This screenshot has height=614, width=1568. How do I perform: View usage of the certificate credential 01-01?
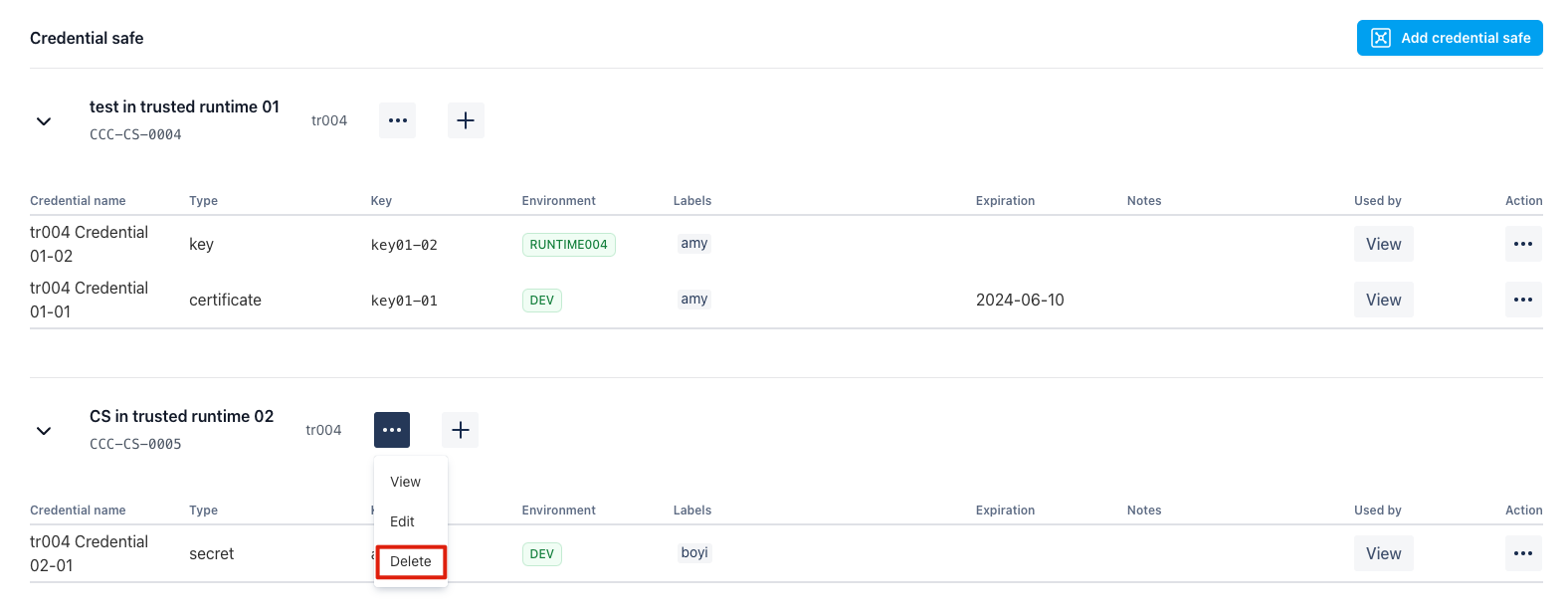coord(1383,300)
